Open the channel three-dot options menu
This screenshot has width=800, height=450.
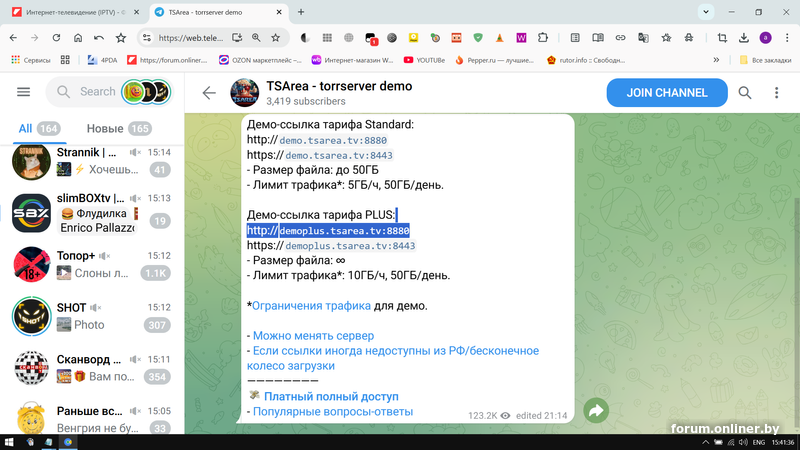pos(777,92)
